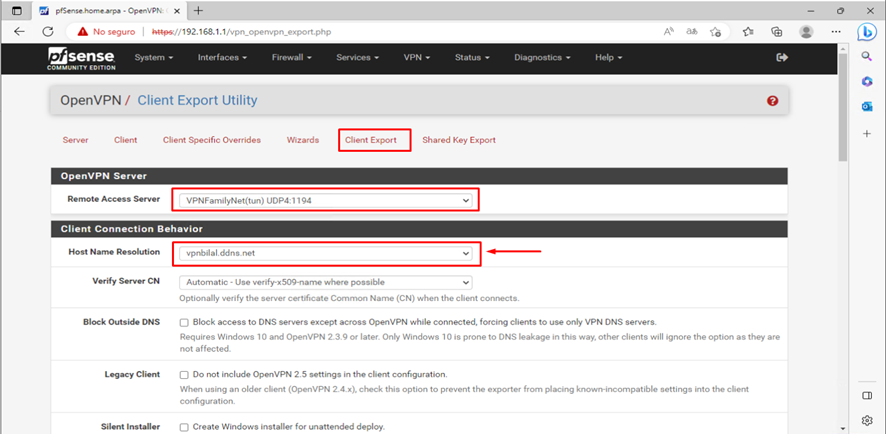Select the Client Export tab

click(x=371, y=140)
